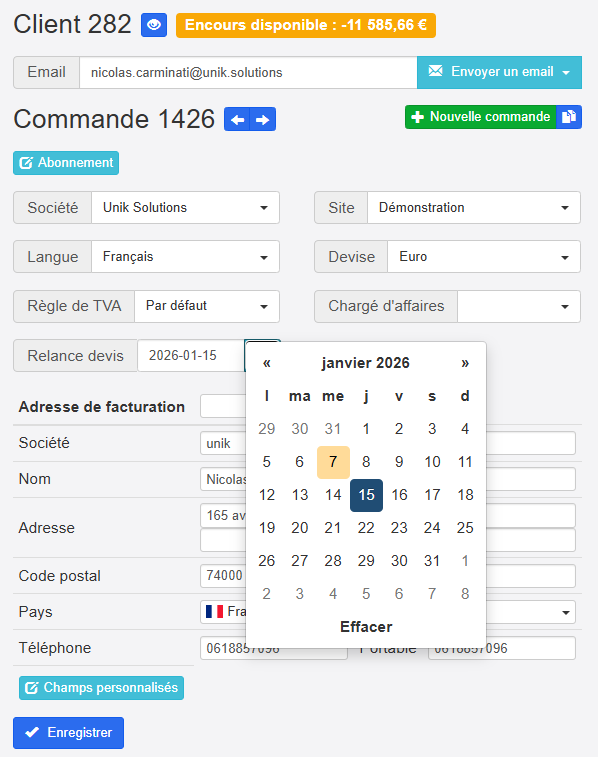Screen dimensions: 604x757
Task: Click the Email address input field
Action: [247, 72]
